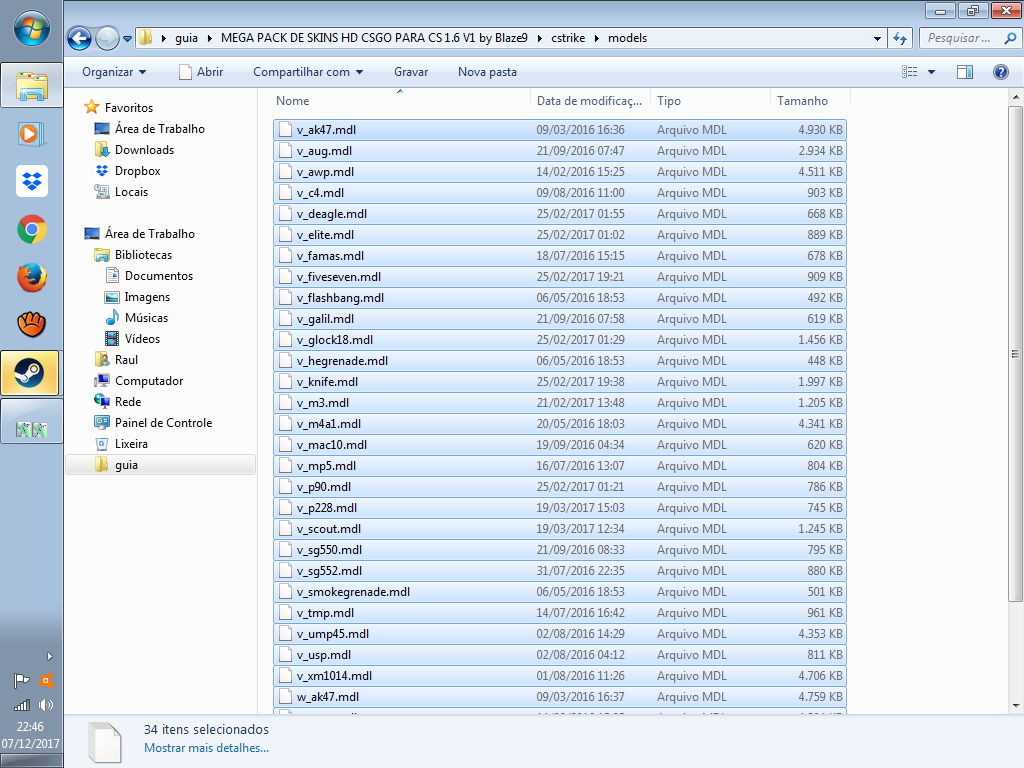Image resolution: width=1024 pixels, height=768 pixels.
Task: Click breadcrumb segment guia
Action: point(186,38)
